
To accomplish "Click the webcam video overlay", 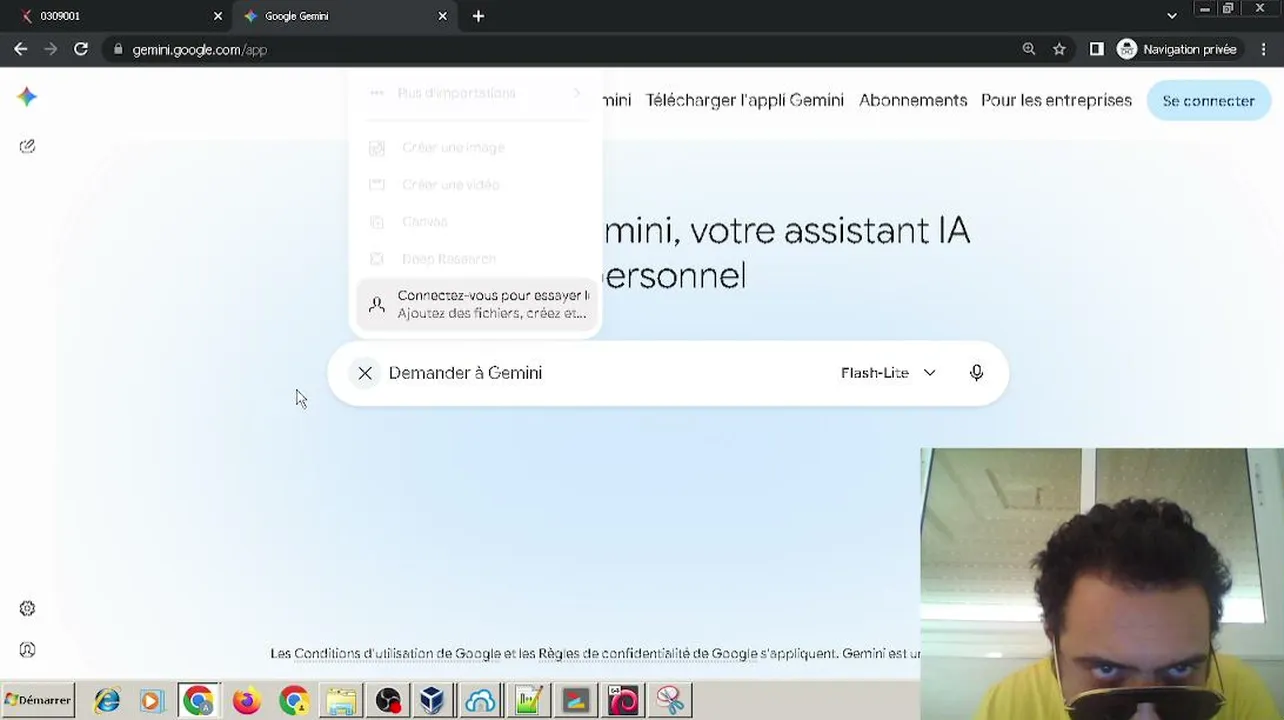I will click(1102, 584).
